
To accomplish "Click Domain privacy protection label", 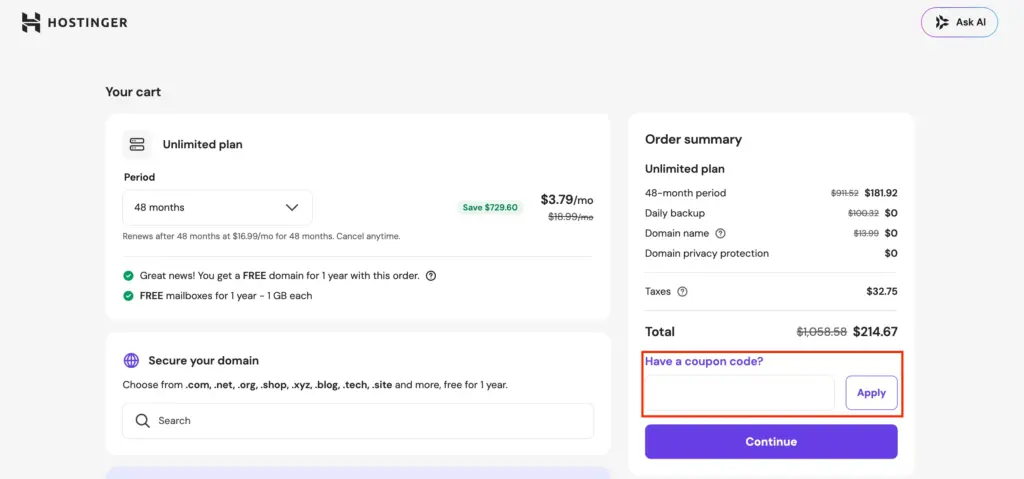I will click(x=707, y=254).
